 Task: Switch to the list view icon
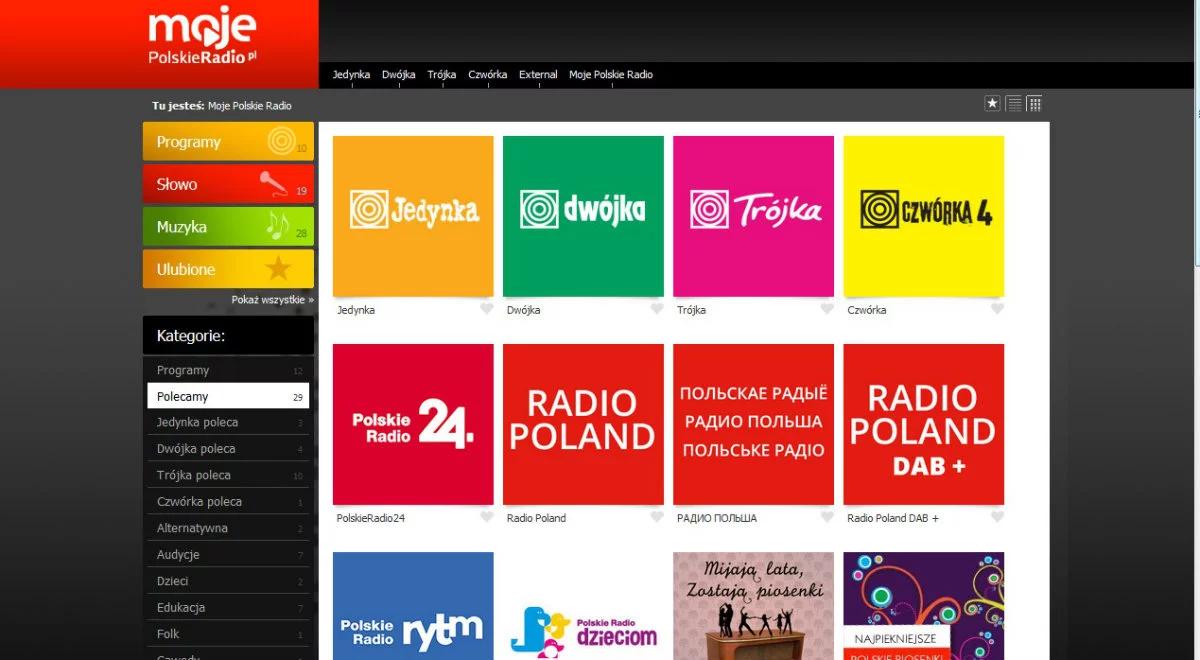tap(1014, 103)
